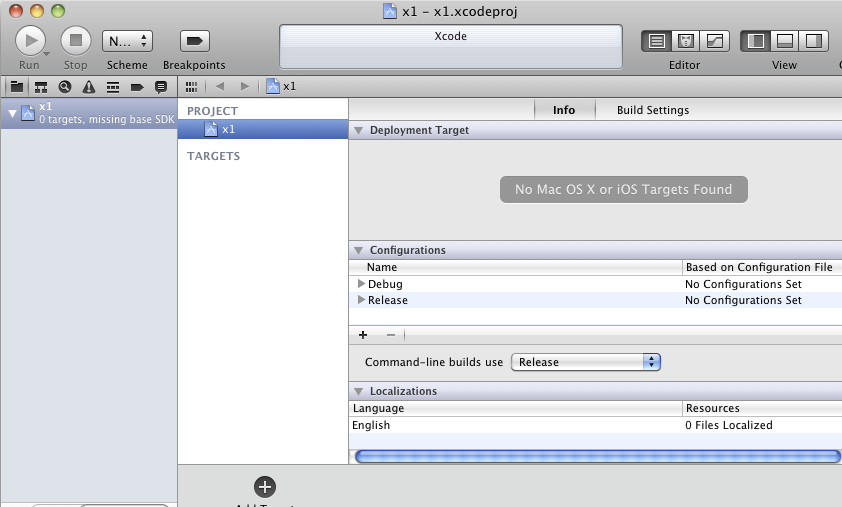Go forward in the jump bar
The height and width of the screenshot is (507, 842).
(245, 86)
